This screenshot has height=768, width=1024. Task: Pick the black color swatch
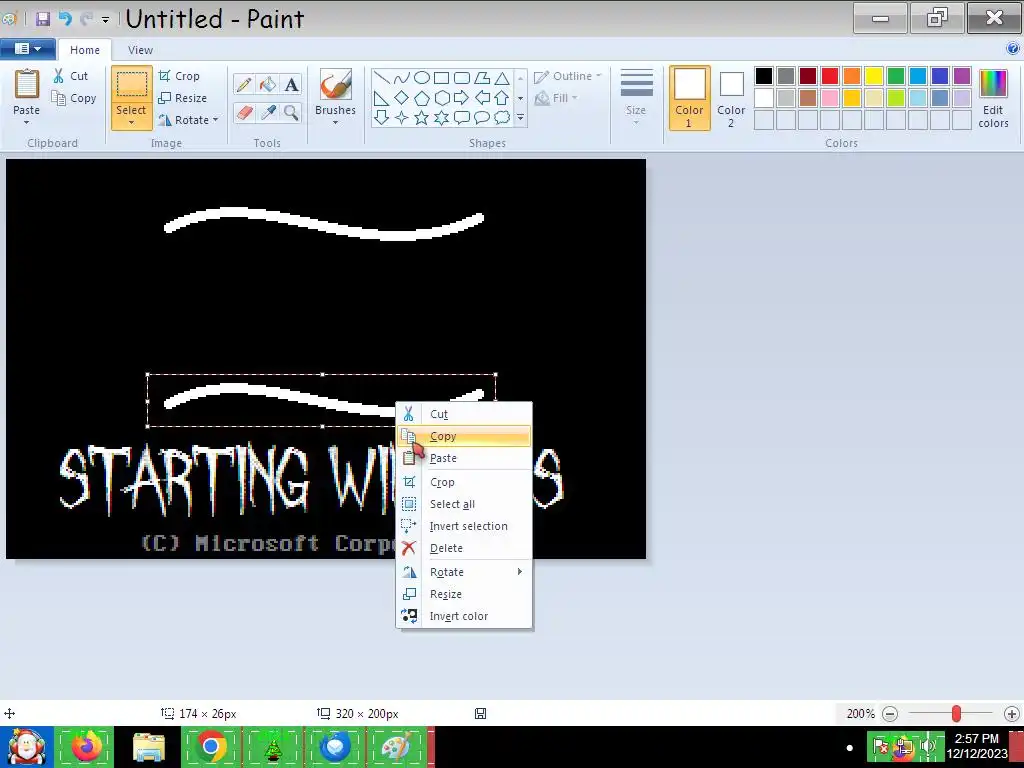(764, 76)
